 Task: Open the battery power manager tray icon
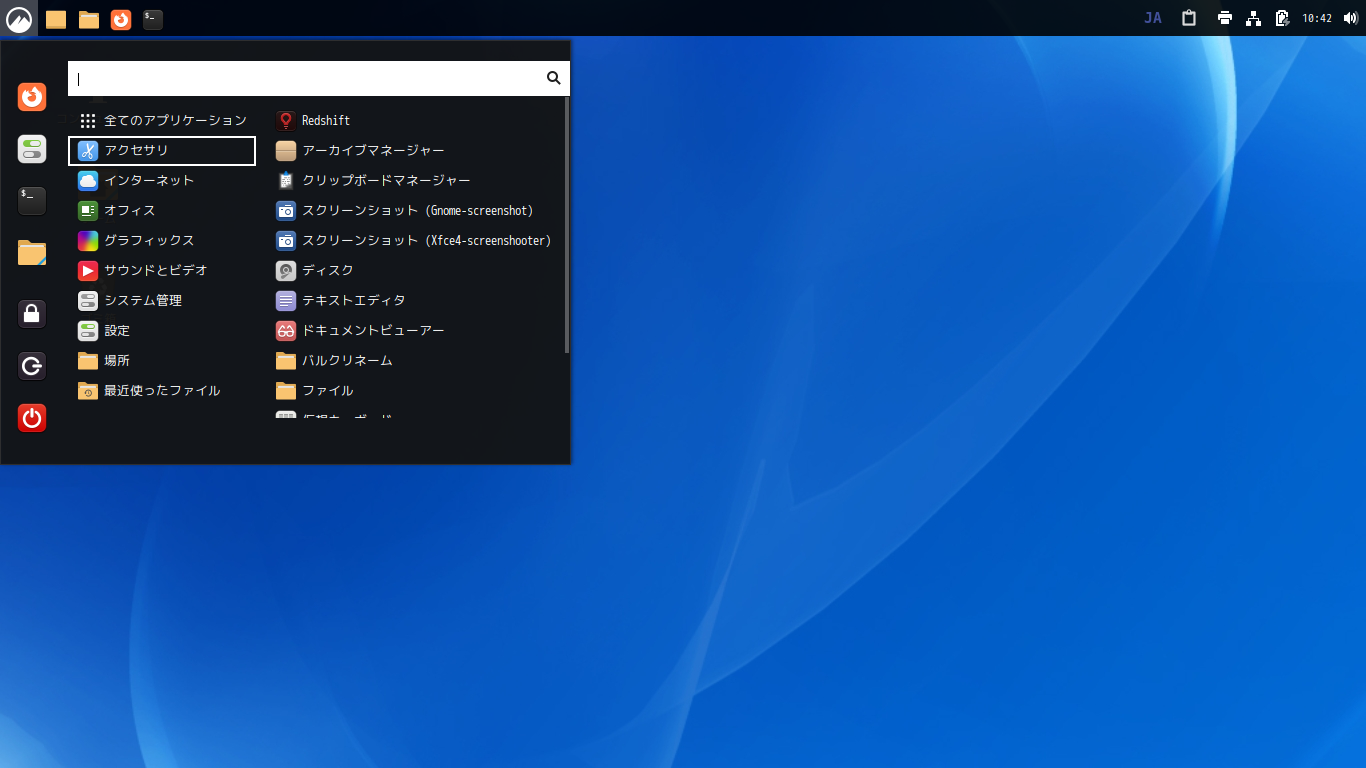tap(1282, 18)
